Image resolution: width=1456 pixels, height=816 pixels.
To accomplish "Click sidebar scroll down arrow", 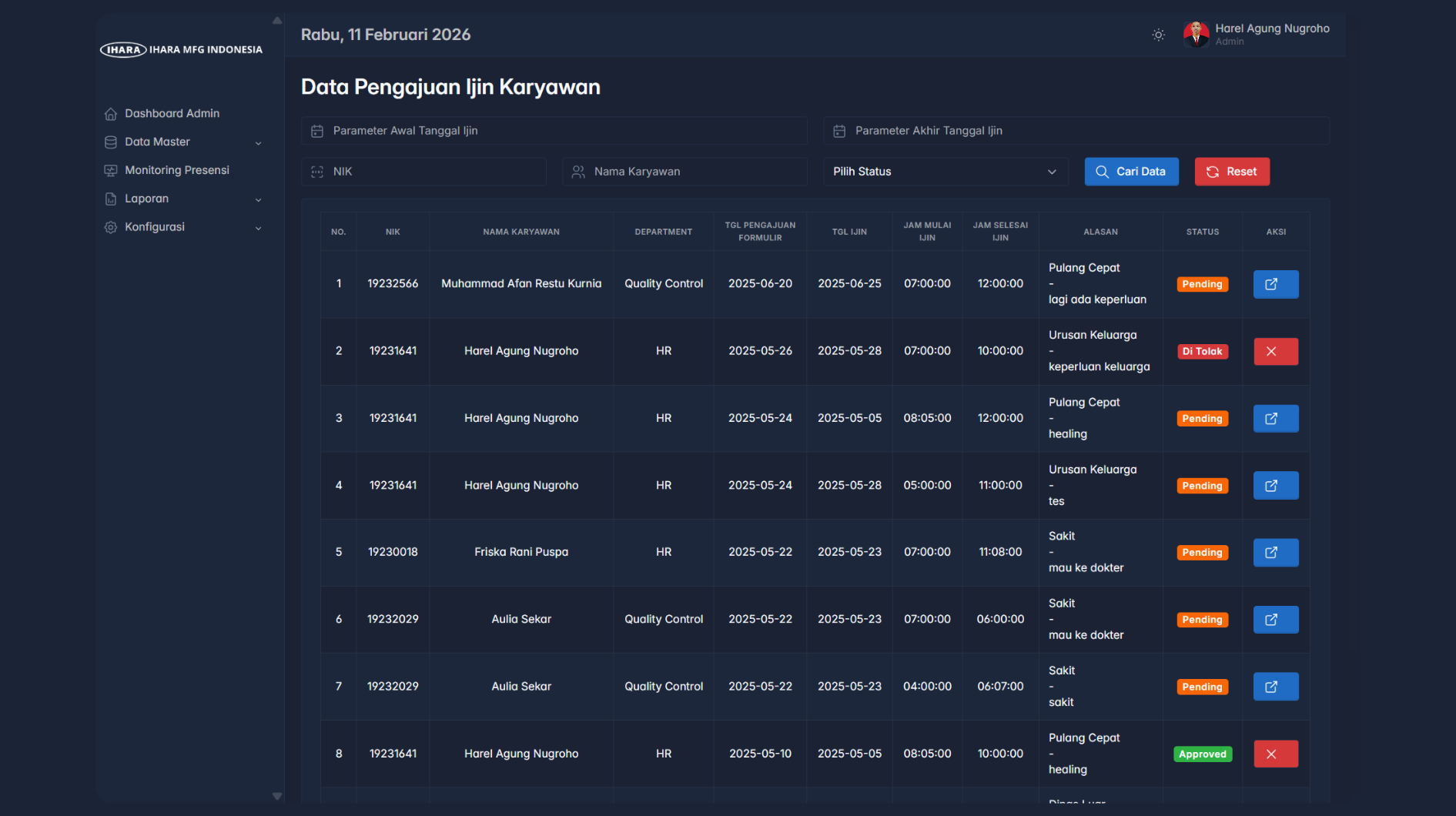I will 277,796.
